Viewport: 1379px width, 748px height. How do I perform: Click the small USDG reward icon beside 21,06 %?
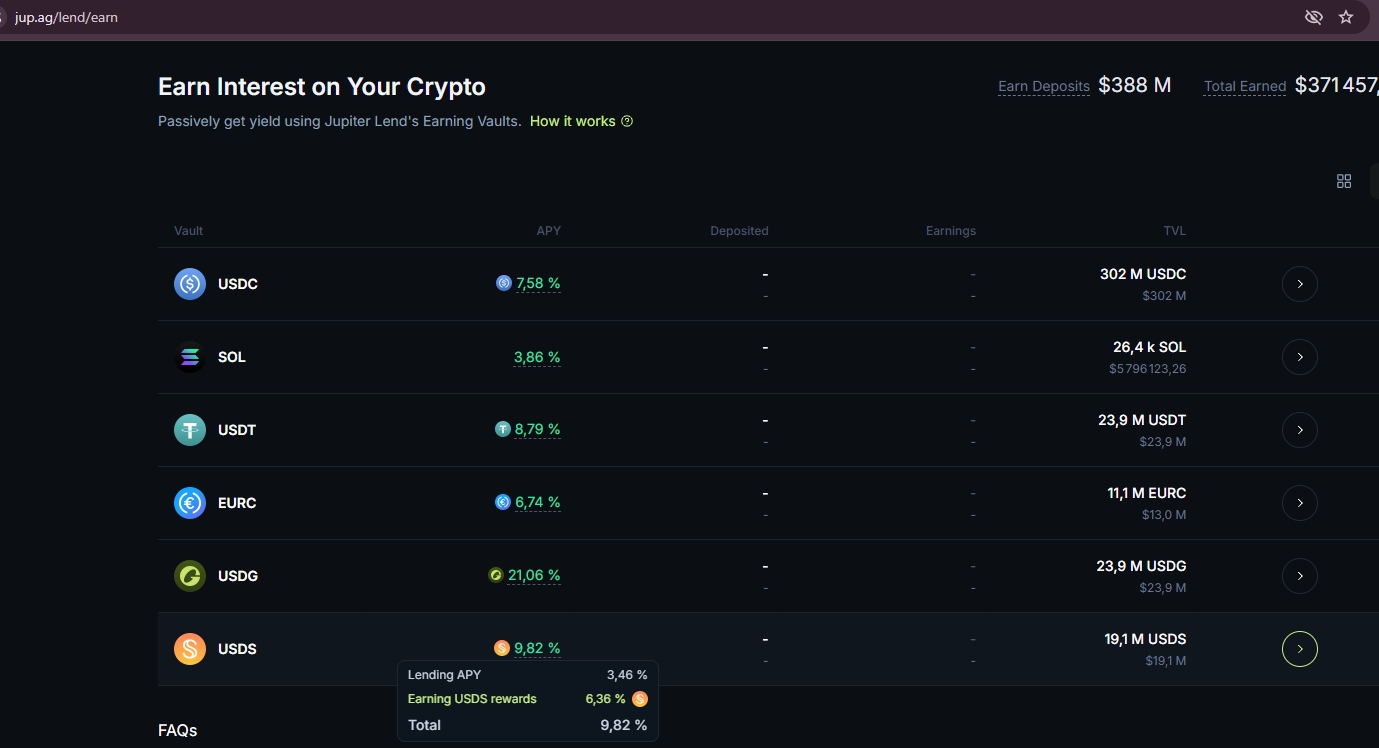point(496,575)
